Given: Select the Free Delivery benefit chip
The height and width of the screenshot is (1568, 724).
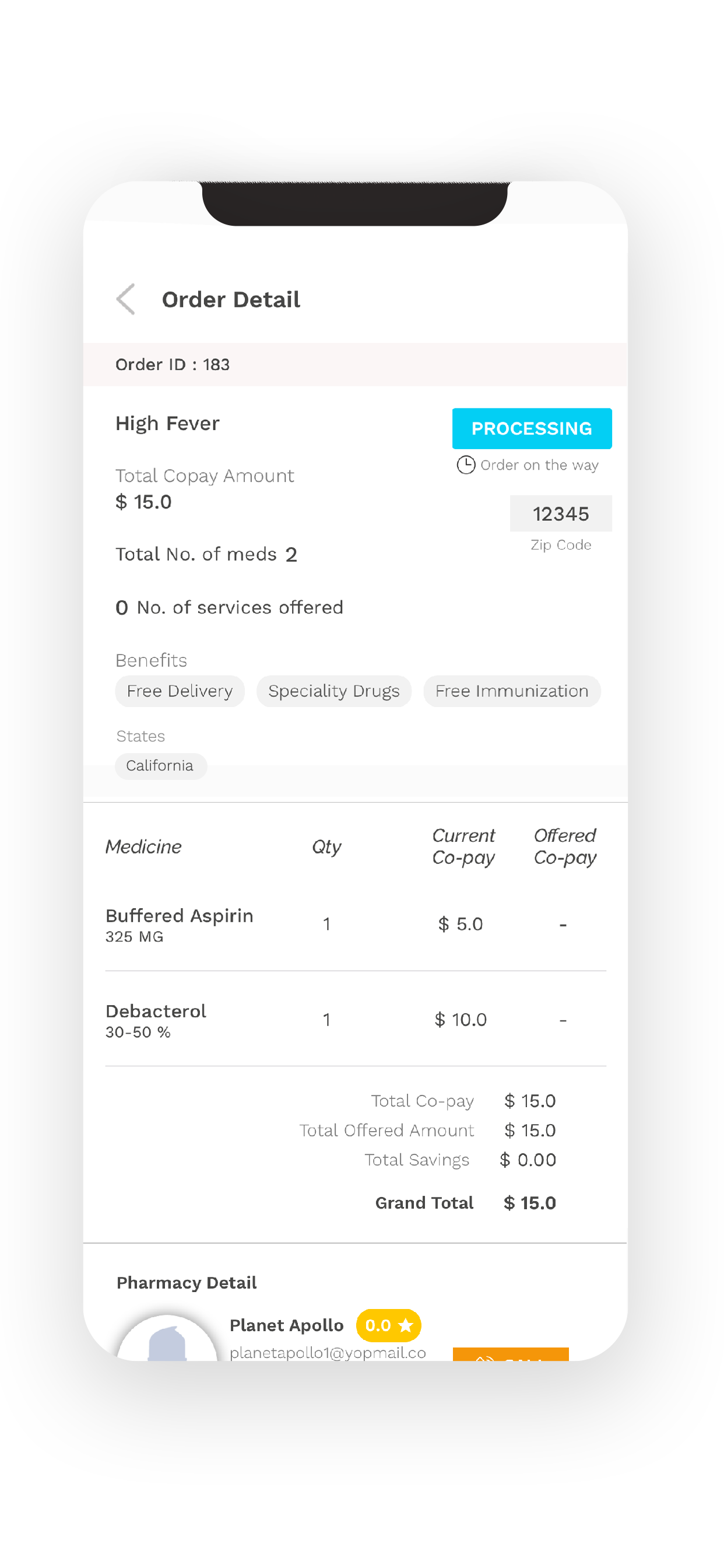Looking at the screenshot, I should [180, 691].
